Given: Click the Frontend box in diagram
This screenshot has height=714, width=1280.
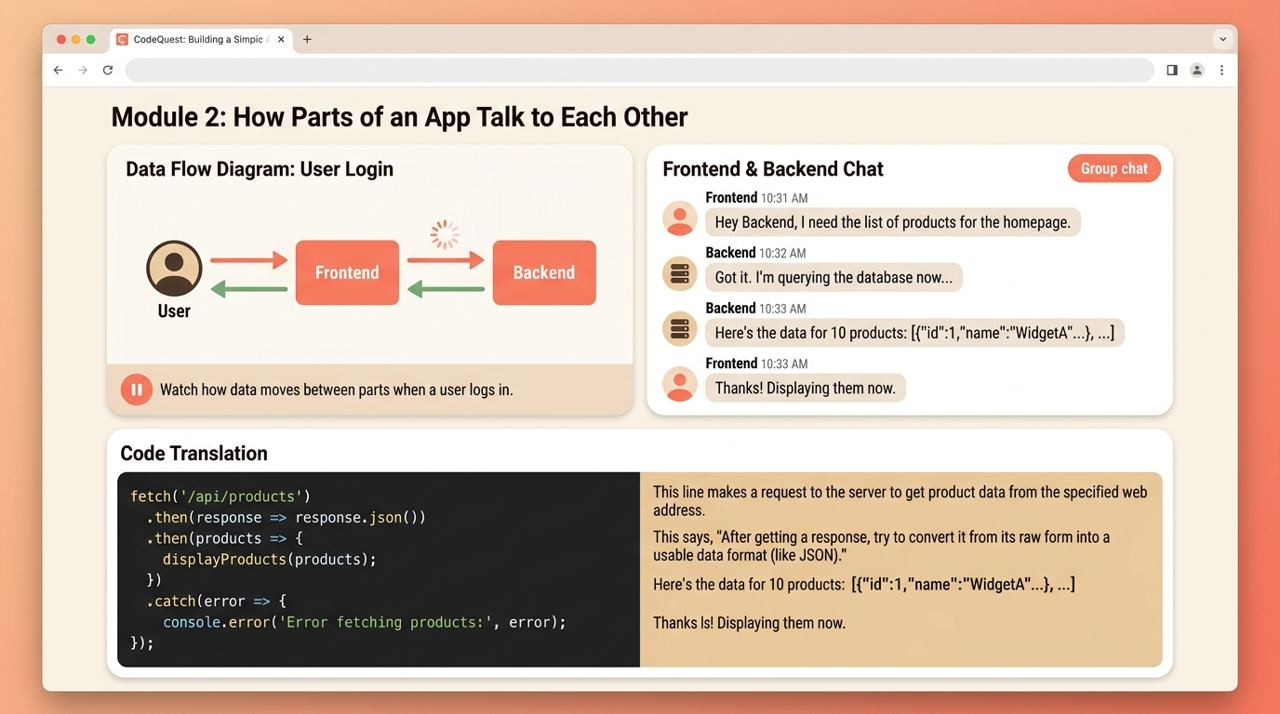Looking at the screenshot, I should pyautogui.click(x=347, y=272).
